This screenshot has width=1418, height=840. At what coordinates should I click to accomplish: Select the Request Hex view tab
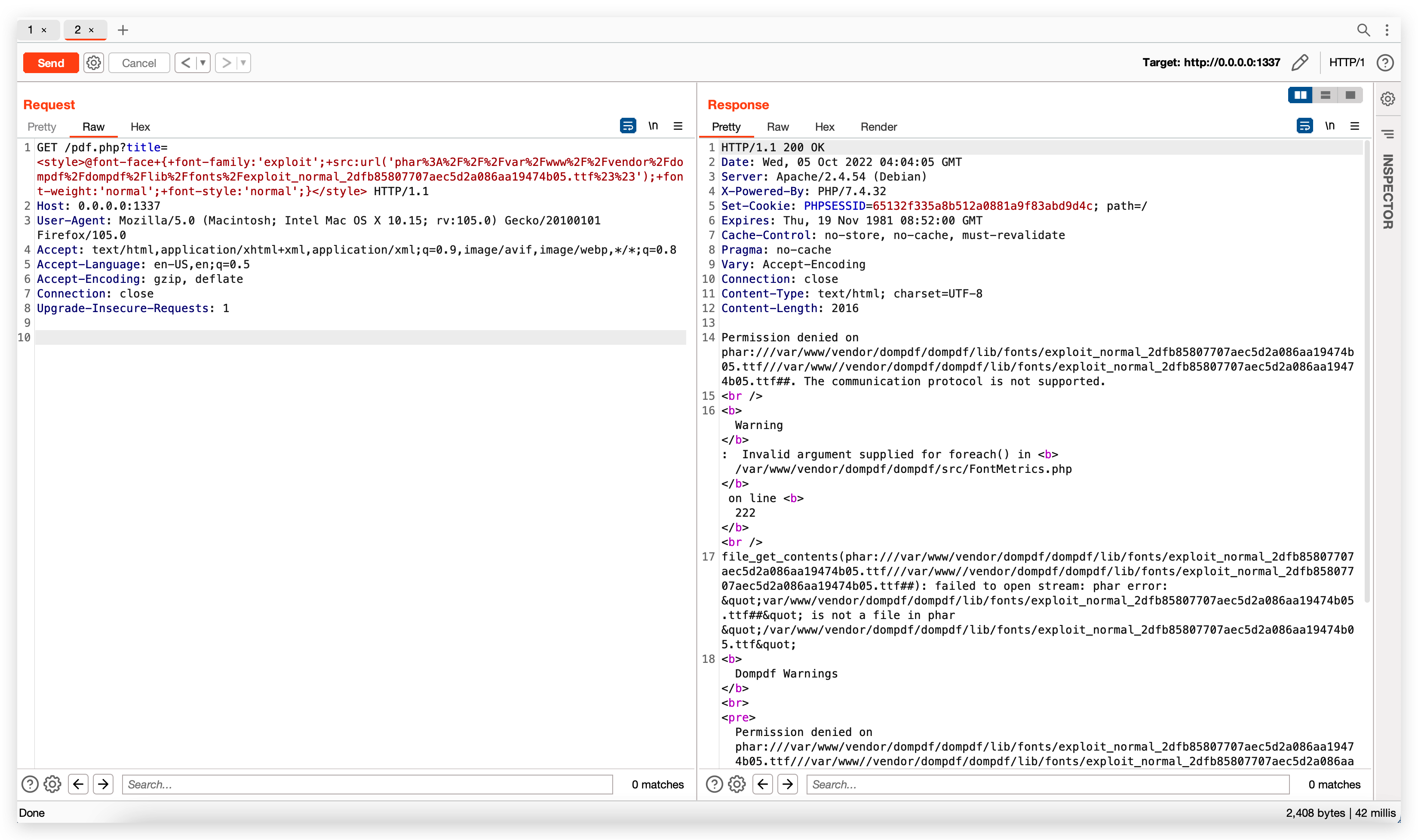tap(140, 127)
